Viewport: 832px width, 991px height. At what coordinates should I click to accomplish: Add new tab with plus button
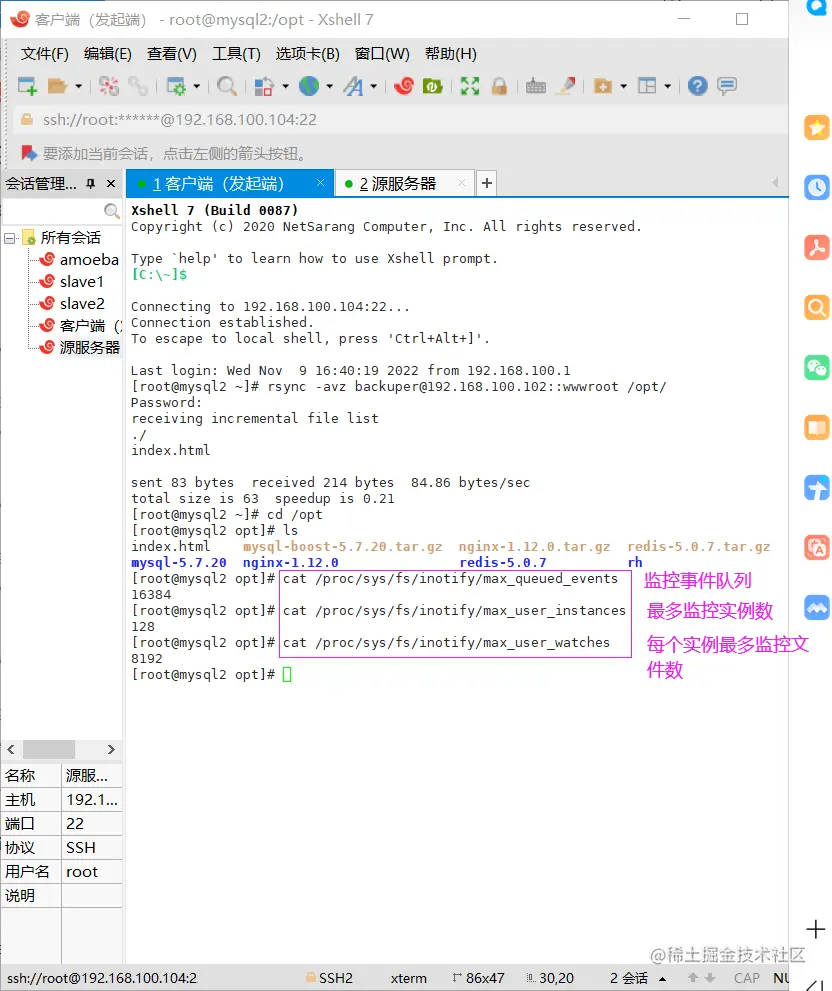click(487, 183)
